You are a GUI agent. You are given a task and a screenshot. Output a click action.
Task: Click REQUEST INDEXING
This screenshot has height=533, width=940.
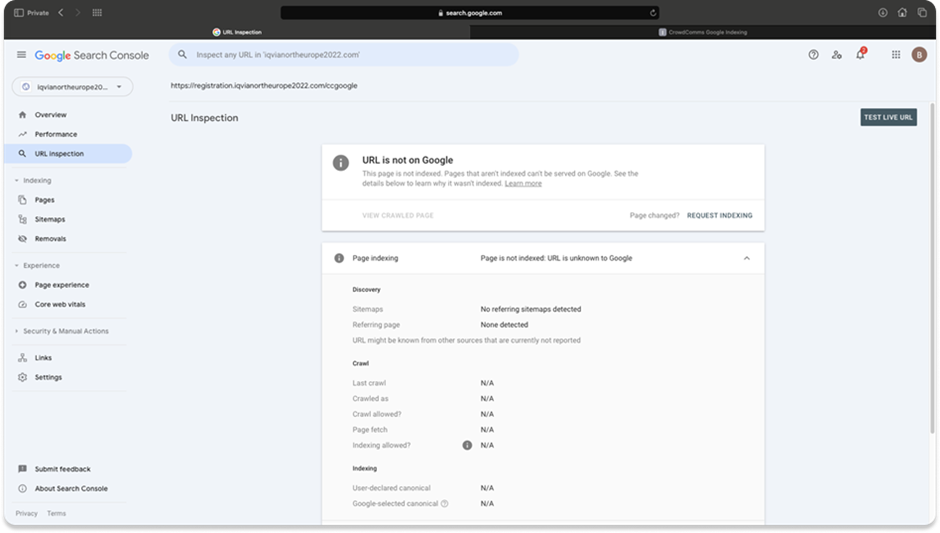pyautogui.click(x=719, y=215)
